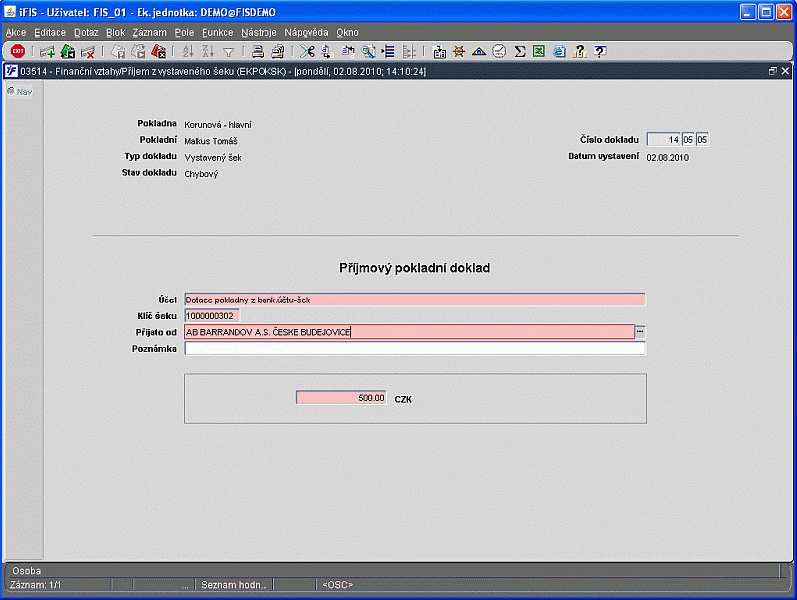Click the insert new record toolbar icon
This screenshot has height=600, width=797.
(47, 51)
